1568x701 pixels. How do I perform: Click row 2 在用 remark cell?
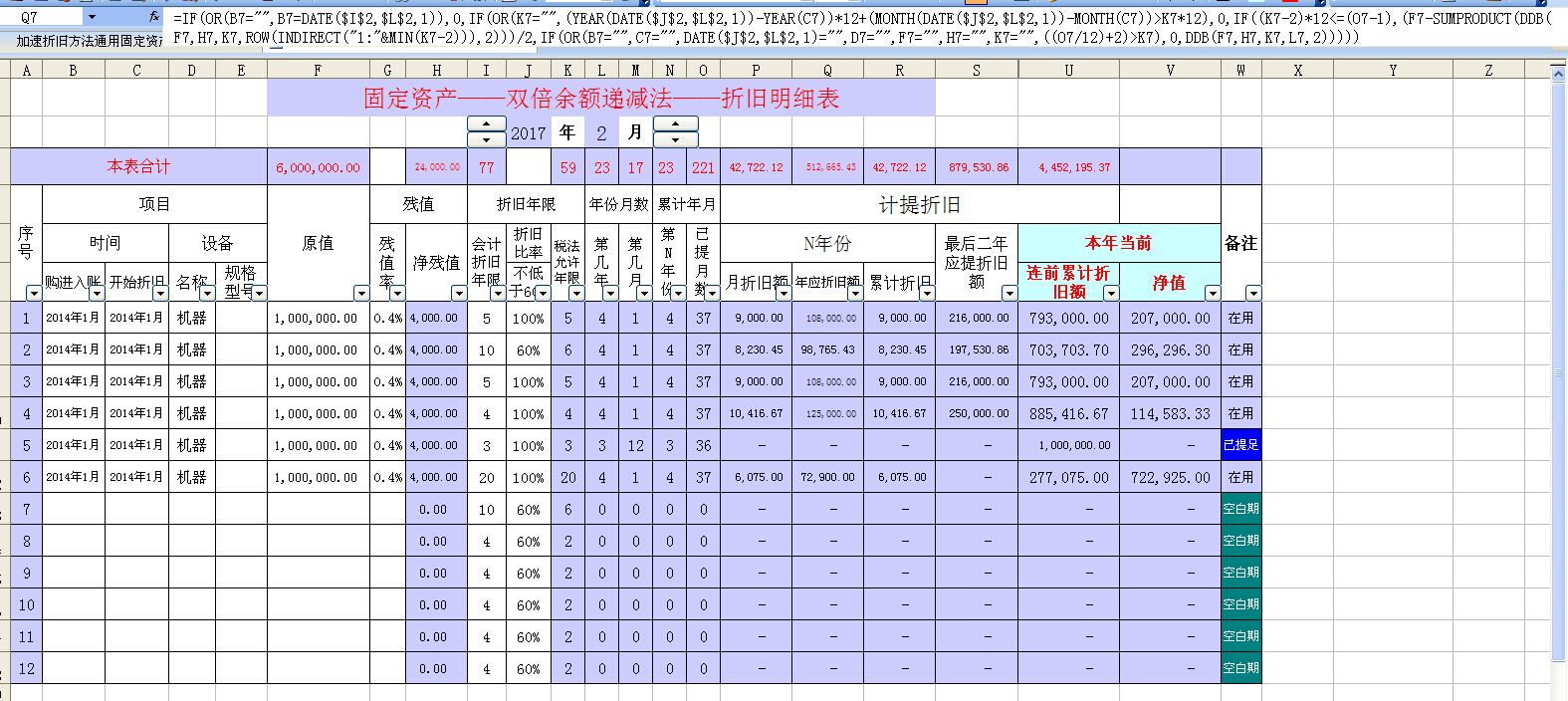coord(1240,350)
